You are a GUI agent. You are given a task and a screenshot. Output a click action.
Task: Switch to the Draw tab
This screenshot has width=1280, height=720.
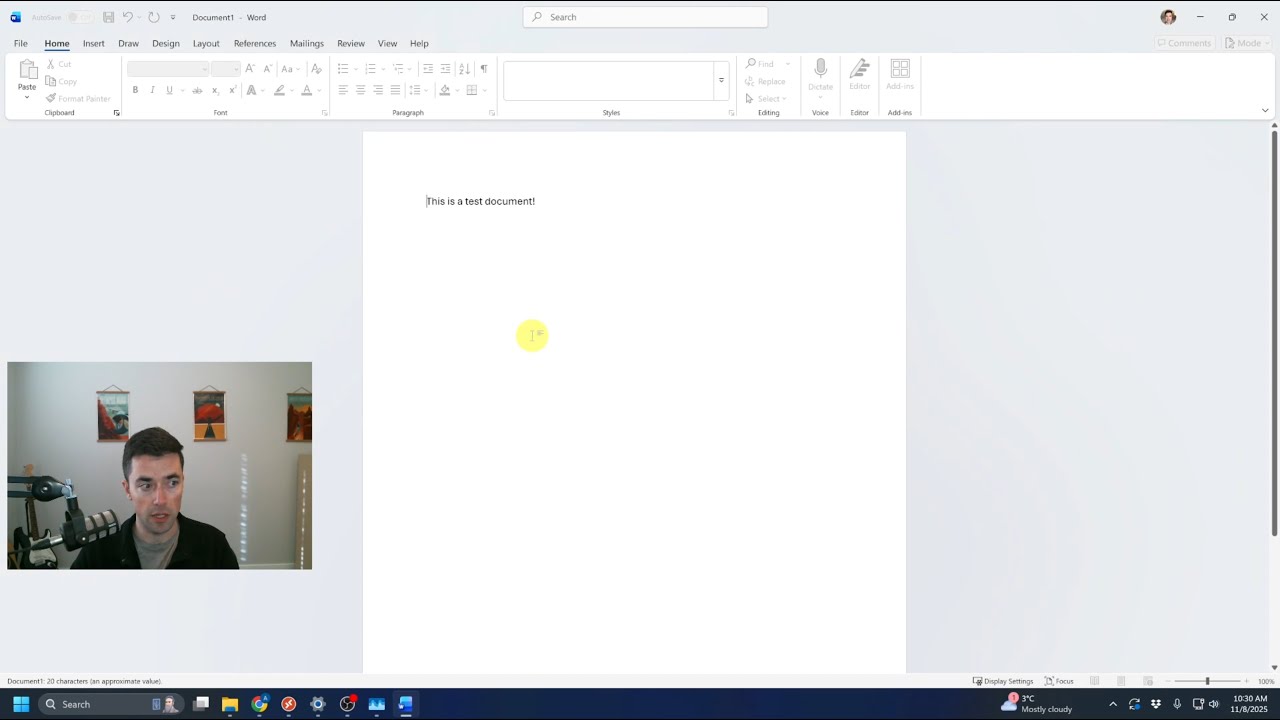pyautogui.click(x=128, y=43)
